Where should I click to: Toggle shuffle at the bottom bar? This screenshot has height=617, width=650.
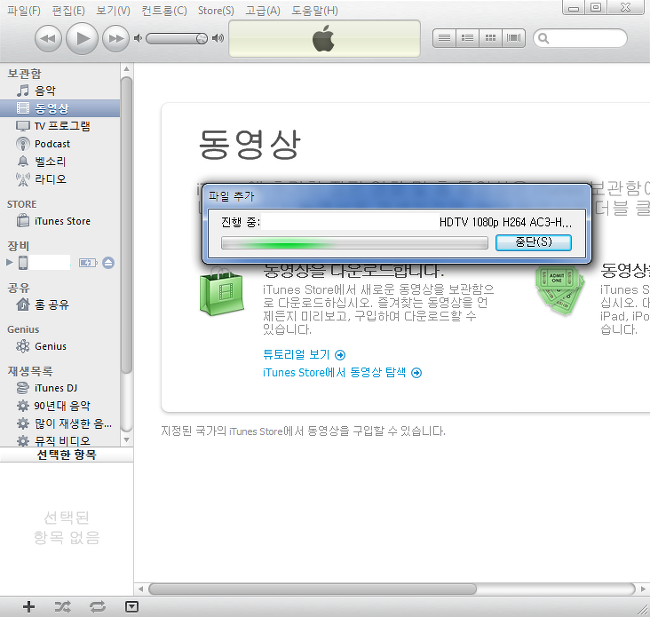point(63,607)
